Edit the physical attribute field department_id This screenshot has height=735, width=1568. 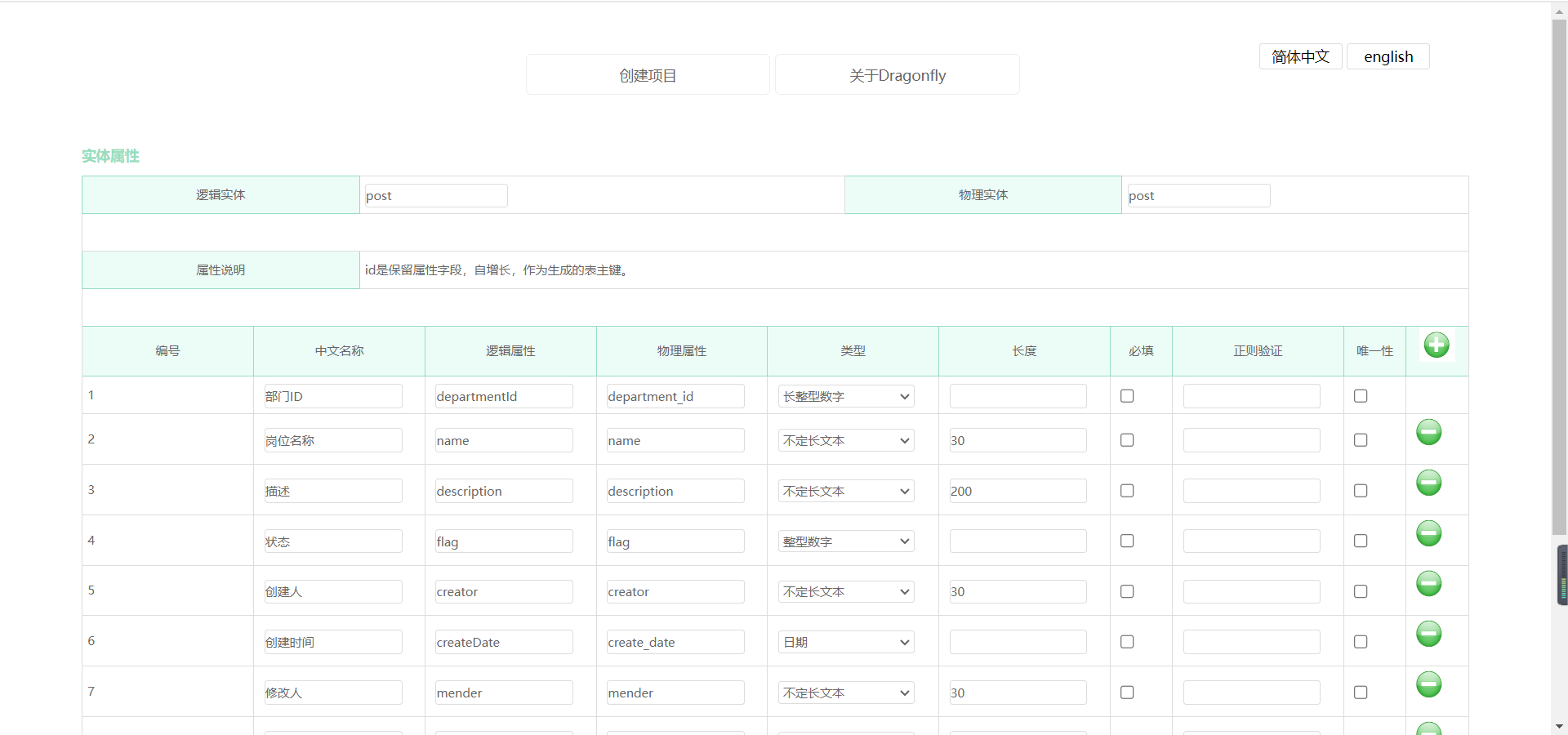675,396
